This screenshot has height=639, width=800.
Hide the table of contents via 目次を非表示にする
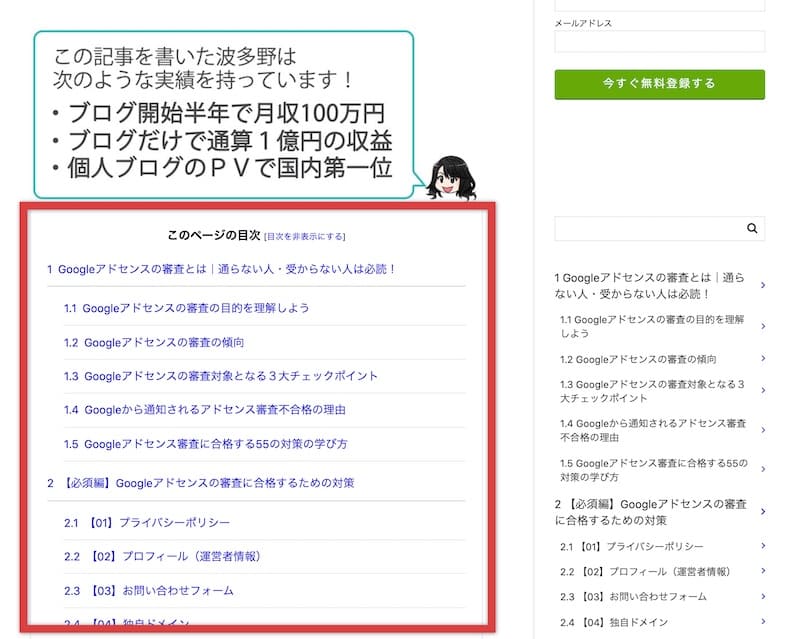[x=304, y=237]
